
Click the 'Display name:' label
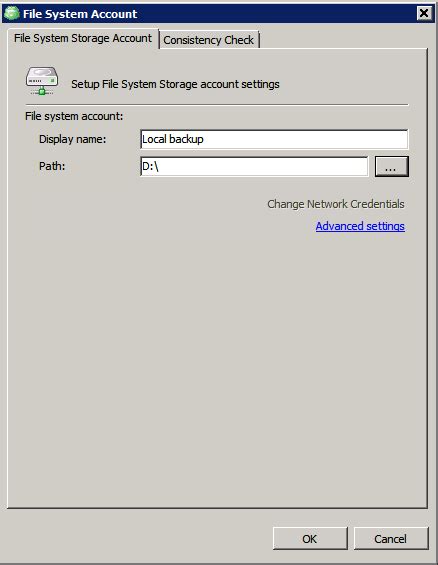pyautogui.click(x=72, y=139)
